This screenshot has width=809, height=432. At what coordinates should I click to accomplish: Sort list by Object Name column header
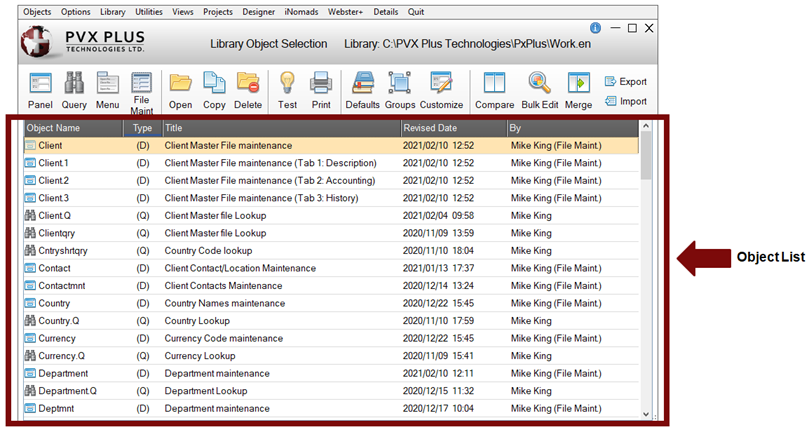tap(72, 128)
